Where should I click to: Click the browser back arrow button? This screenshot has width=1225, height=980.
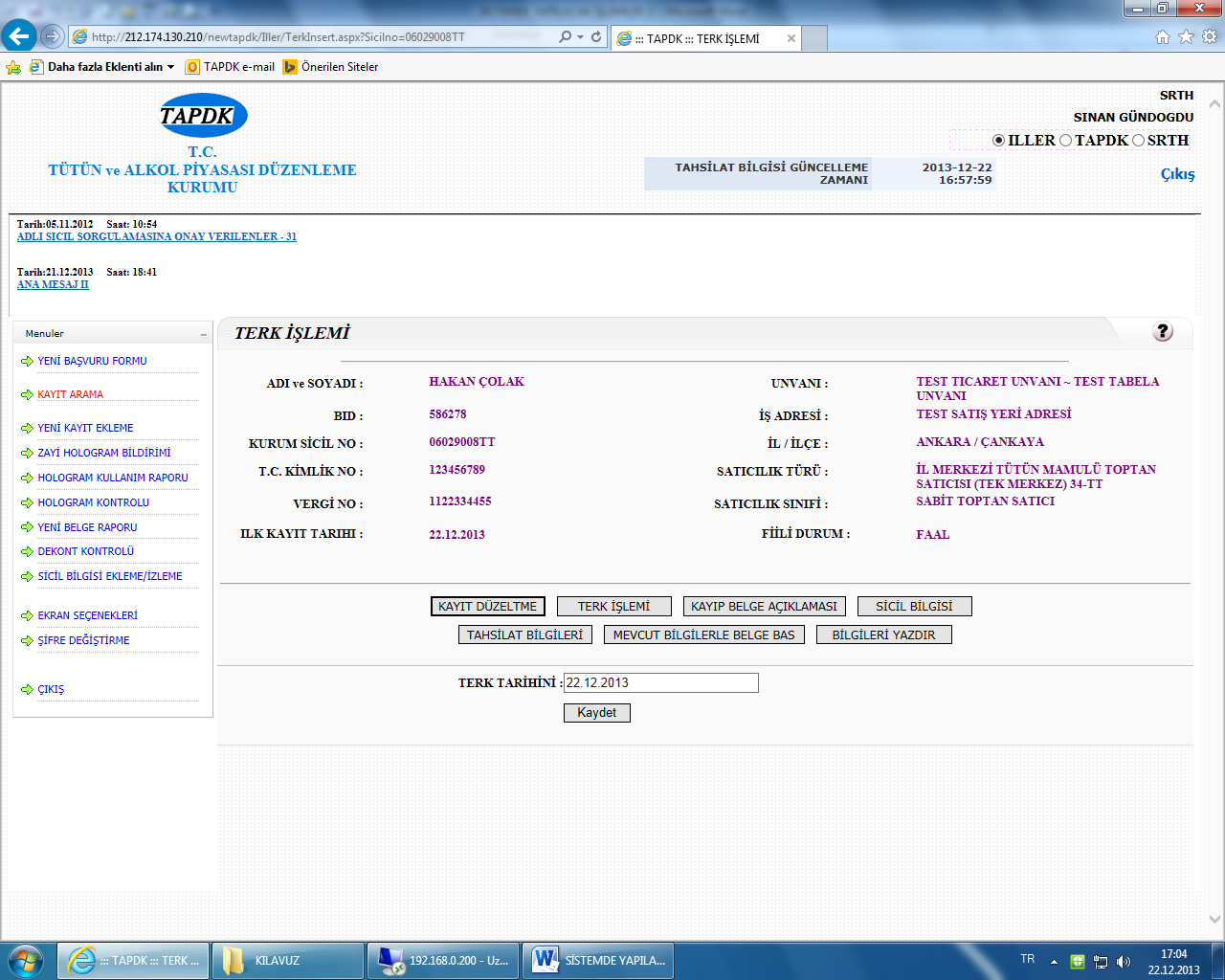(x=19, y=36)
